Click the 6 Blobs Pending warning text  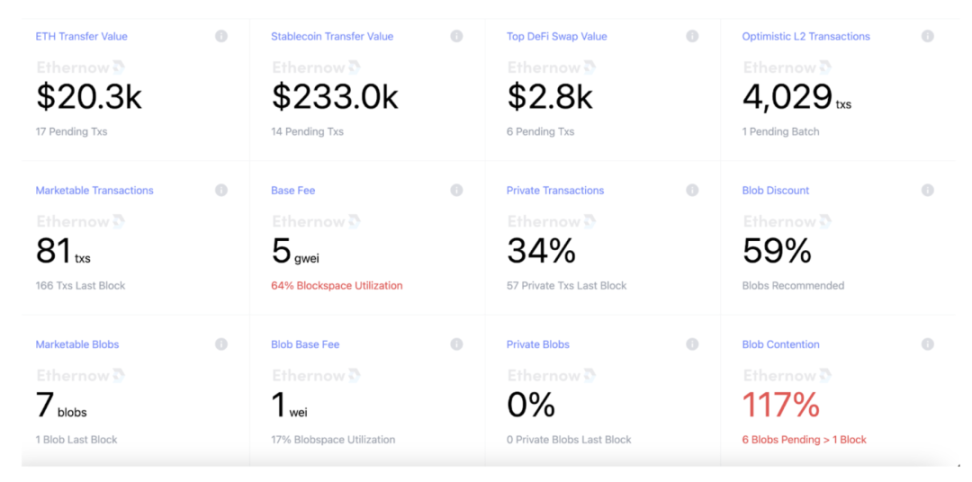pos(804,440)
